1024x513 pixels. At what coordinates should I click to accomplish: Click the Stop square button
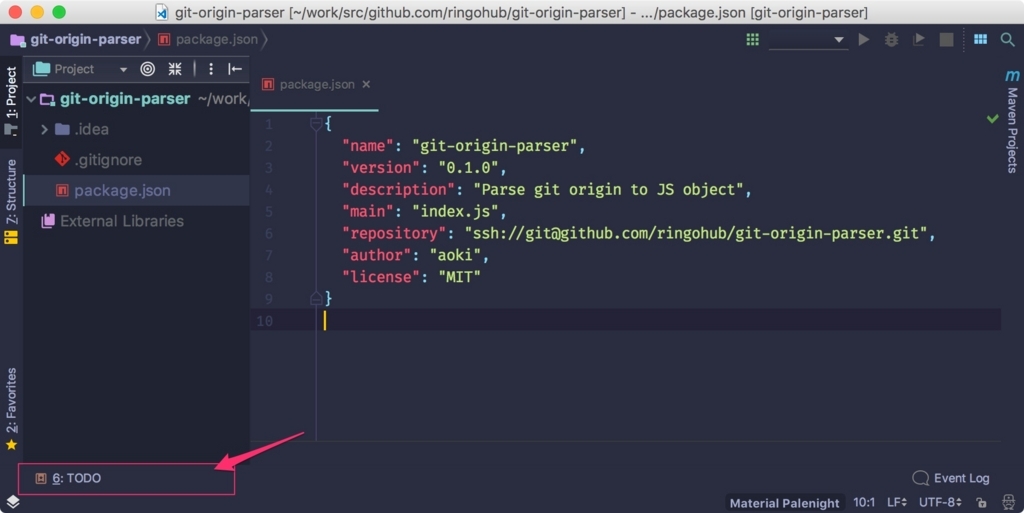click(946, 40)
